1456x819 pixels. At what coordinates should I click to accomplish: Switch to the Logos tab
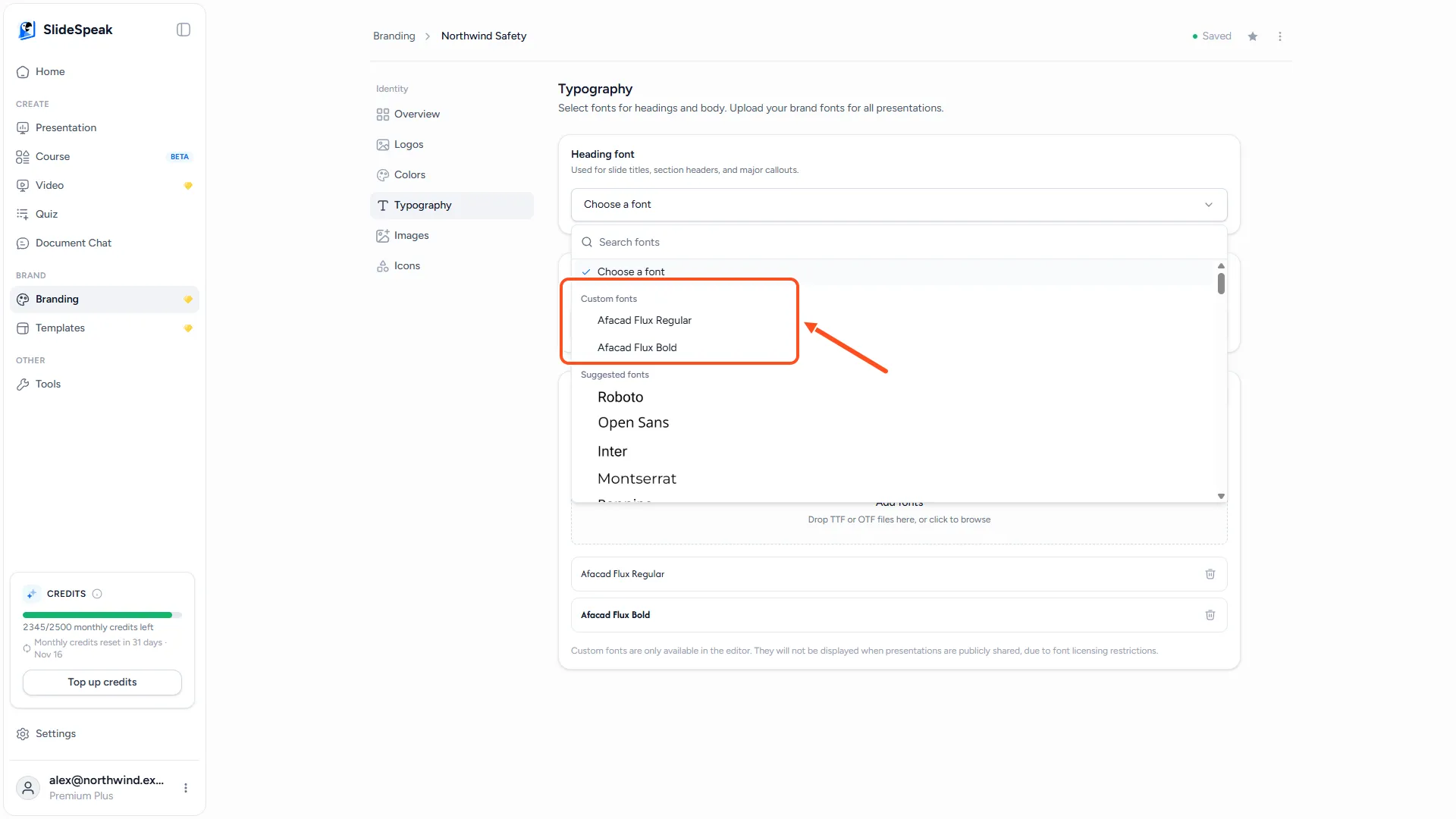(452, 145)
